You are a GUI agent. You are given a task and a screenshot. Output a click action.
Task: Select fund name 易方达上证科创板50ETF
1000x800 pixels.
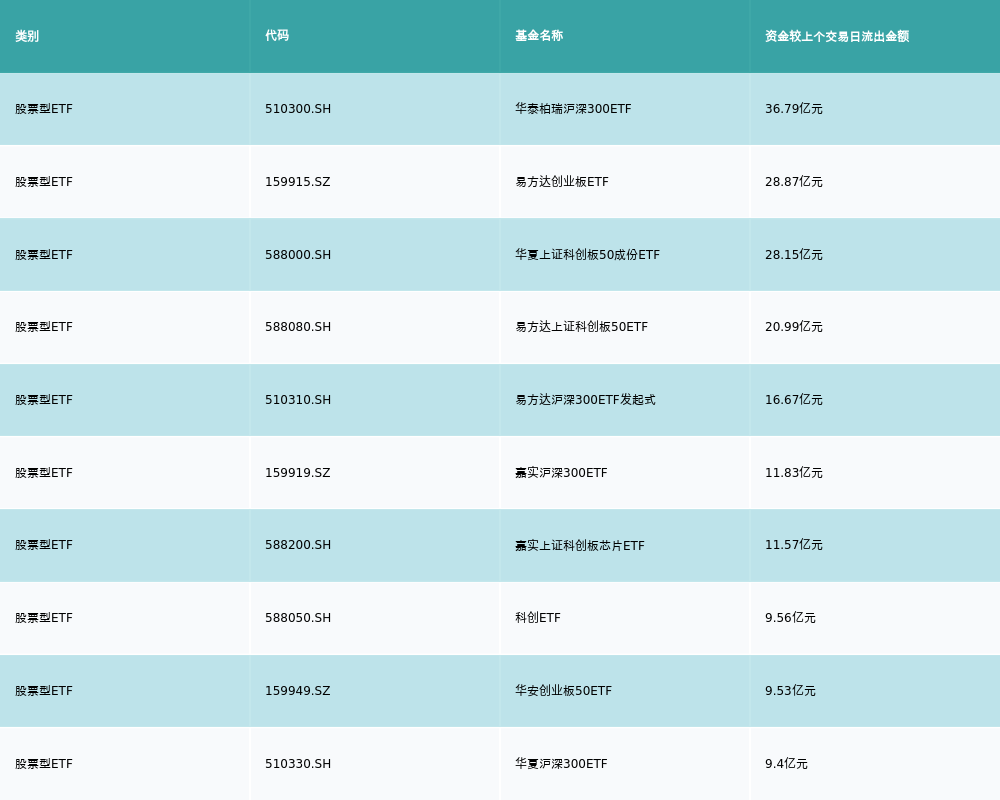point(582,327)
